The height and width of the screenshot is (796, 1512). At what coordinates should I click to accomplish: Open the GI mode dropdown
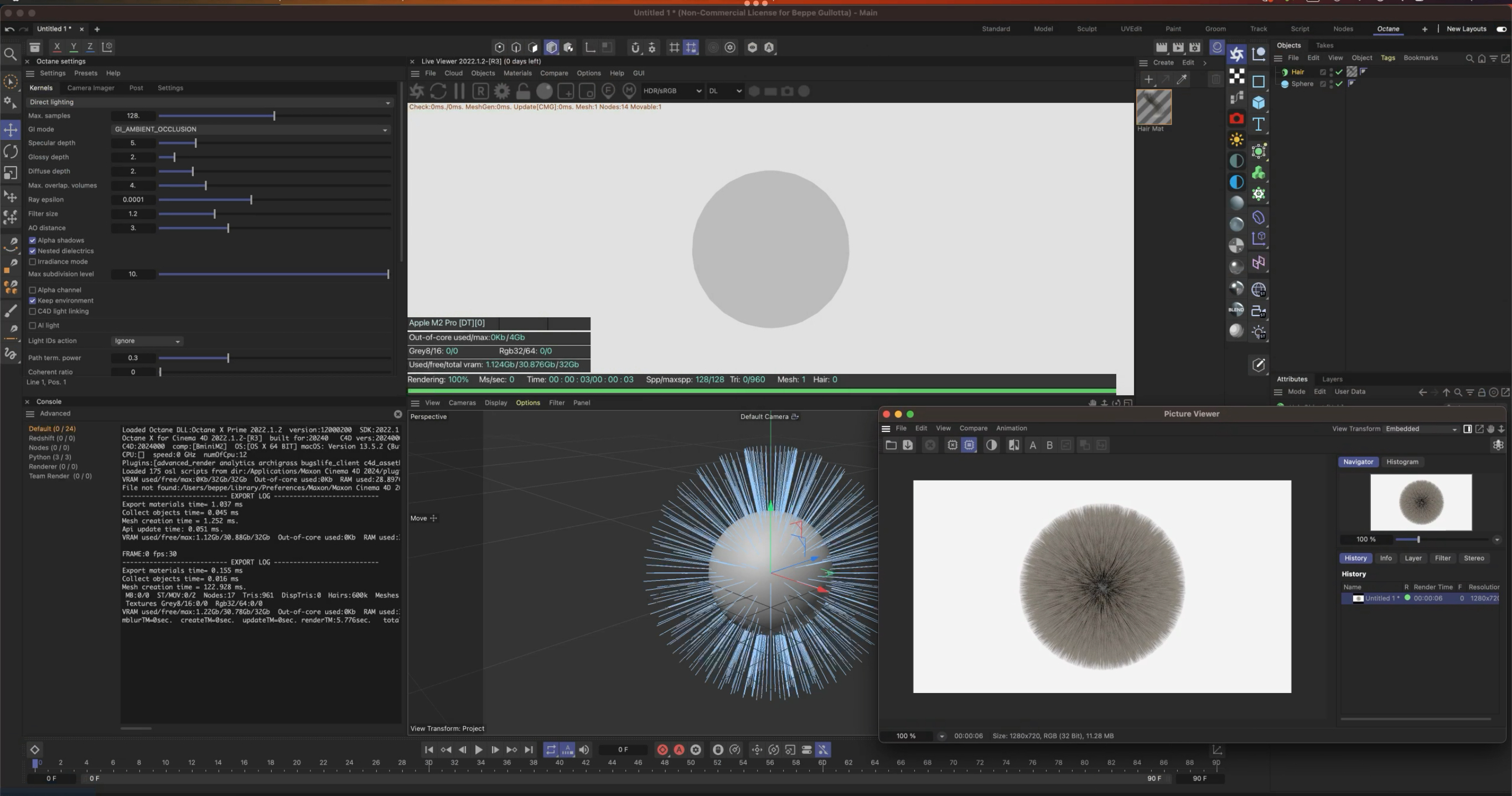click(251, 129)
